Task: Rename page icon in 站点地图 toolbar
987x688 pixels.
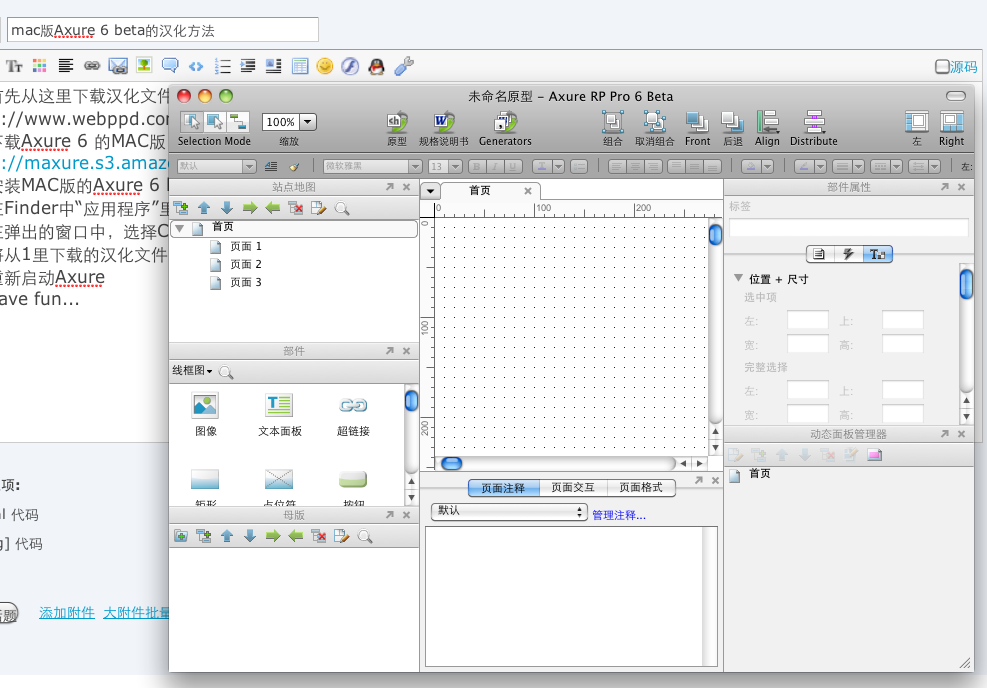Action: tap(319, 208)
